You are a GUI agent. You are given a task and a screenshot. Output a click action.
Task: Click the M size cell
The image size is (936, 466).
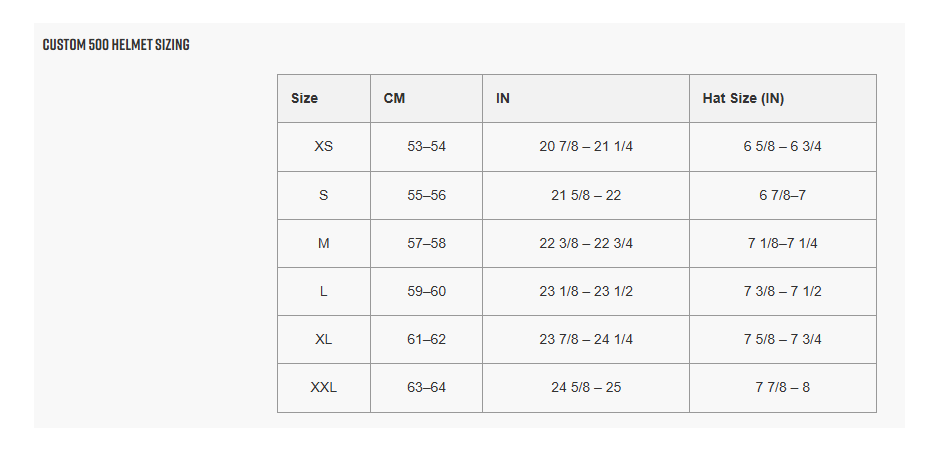[323, 243]
